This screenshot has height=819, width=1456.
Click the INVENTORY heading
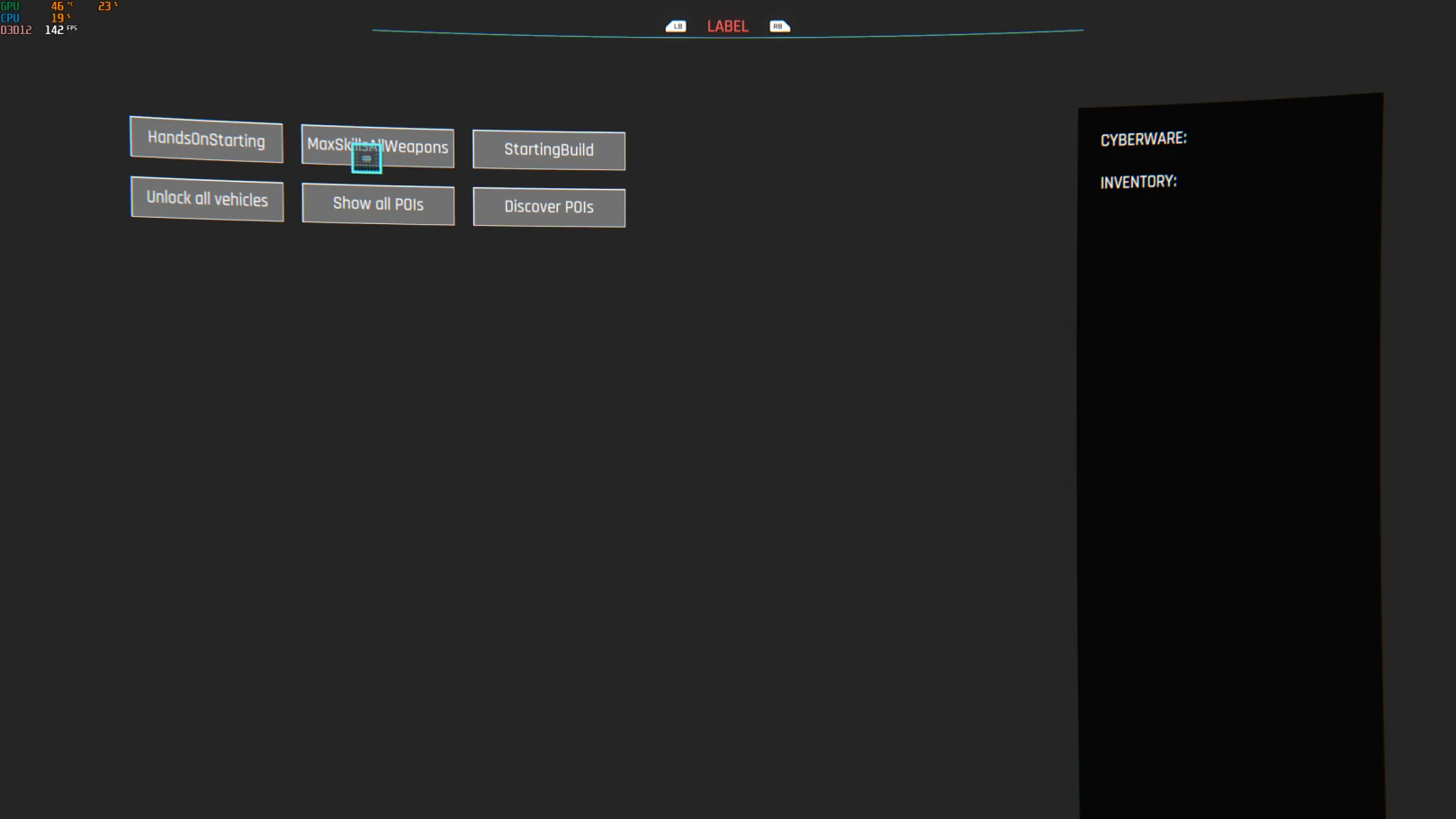(1138, 182)
